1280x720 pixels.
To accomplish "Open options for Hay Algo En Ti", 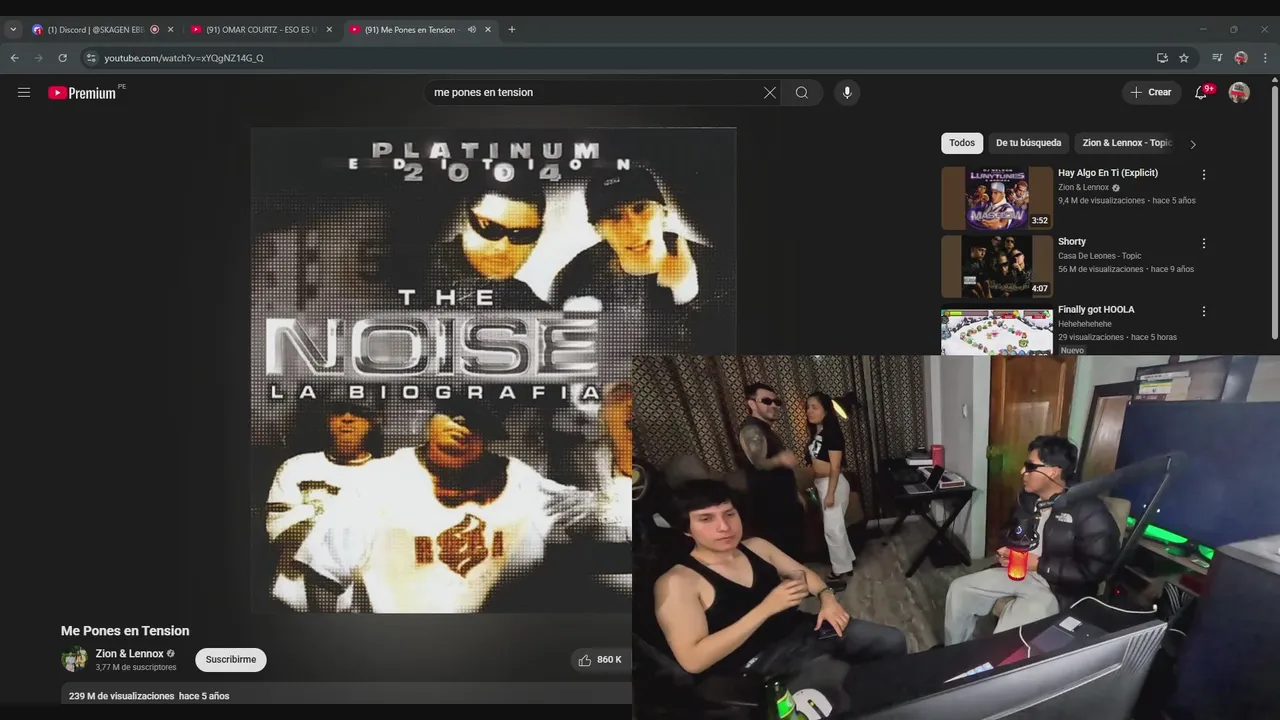I will (x=1204, y=174).
